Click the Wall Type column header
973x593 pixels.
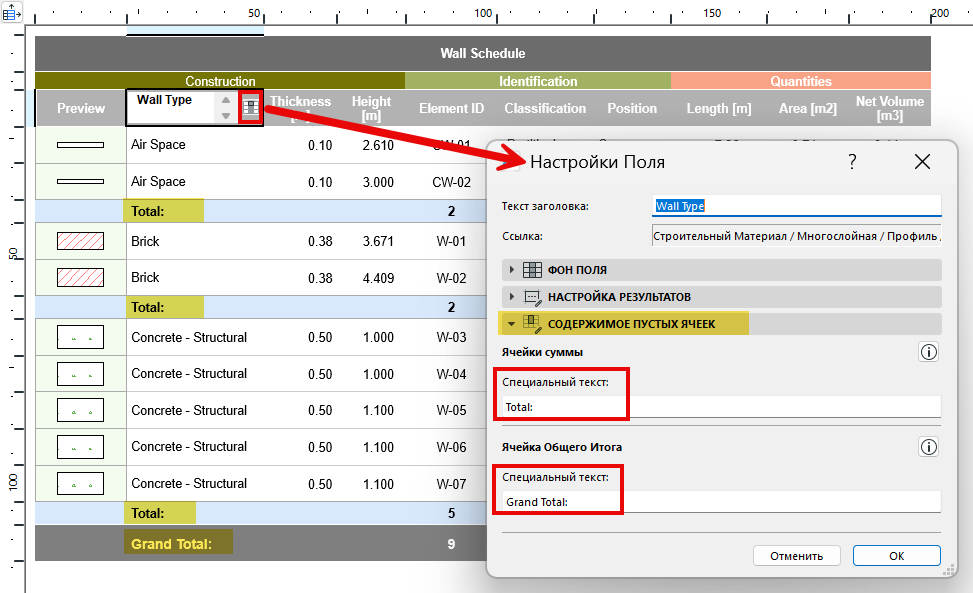(x=164, y=100)
